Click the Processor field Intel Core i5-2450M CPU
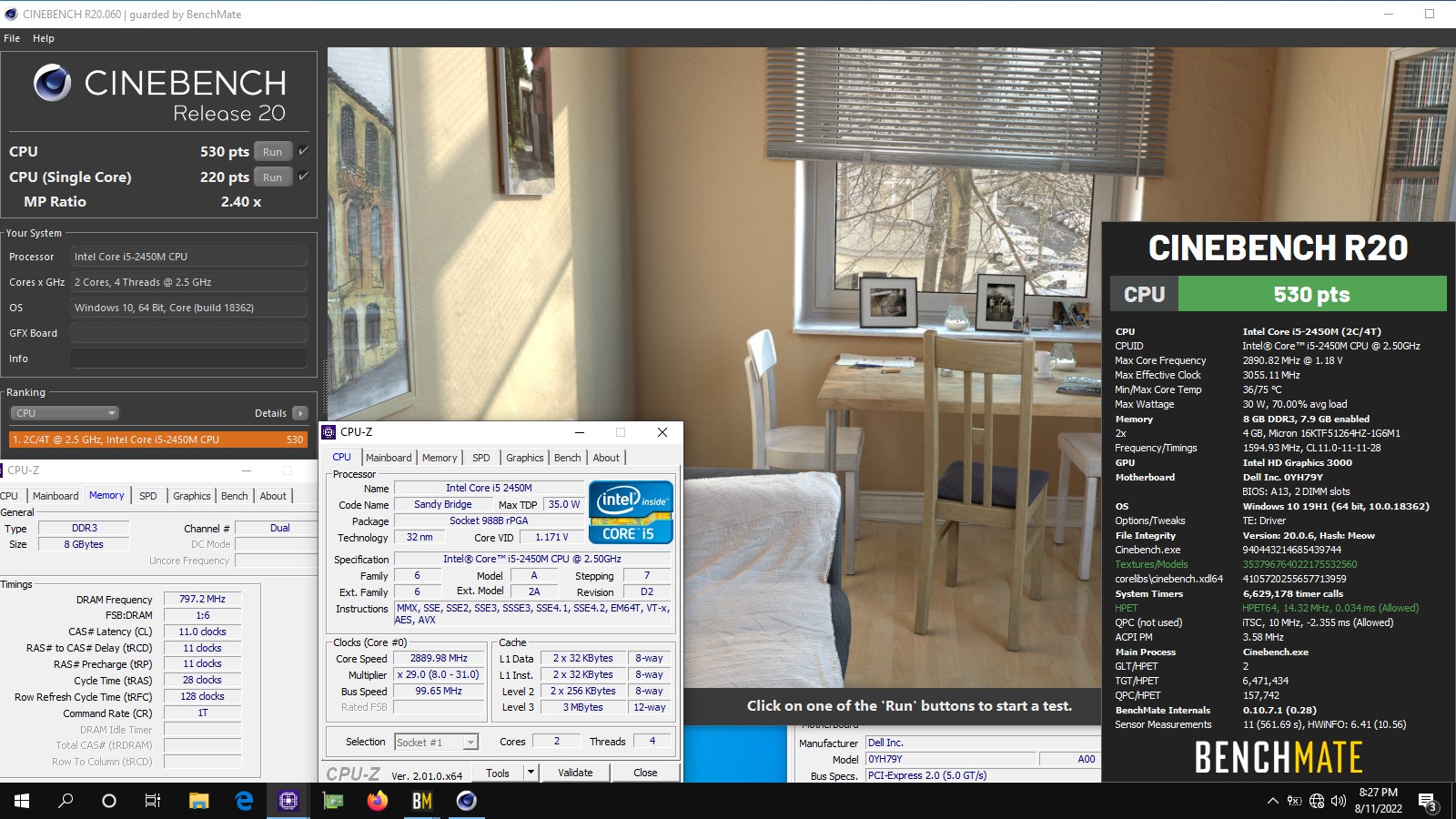This screenshot has width=1456, height=819. point(188,257)
